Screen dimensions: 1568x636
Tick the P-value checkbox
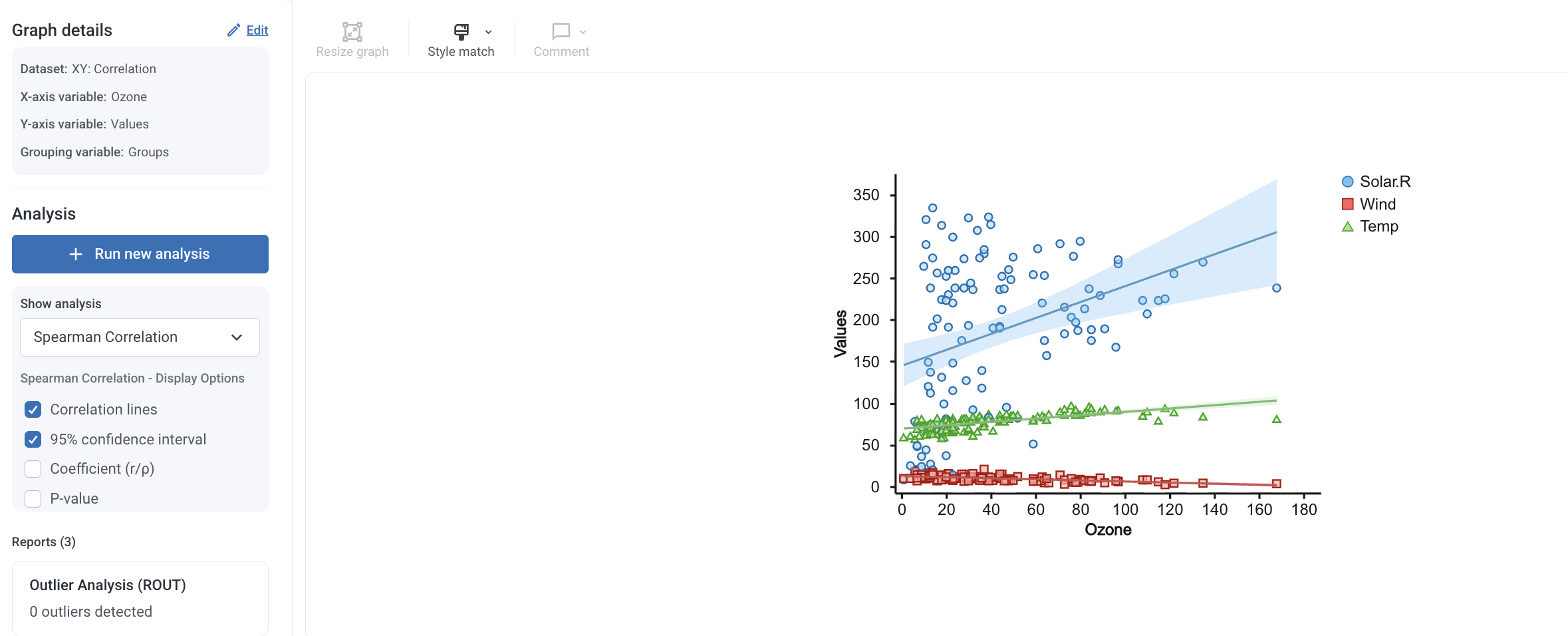33,499
